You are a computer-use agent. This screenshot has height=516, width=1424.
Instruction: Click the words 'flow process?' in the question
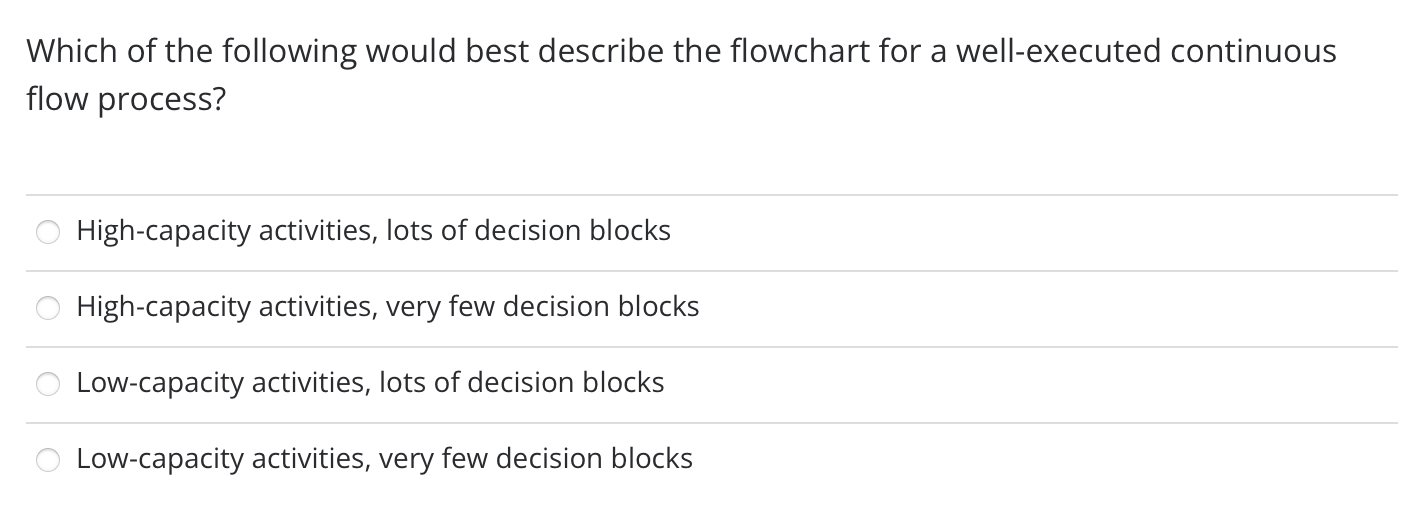point(125,102)
